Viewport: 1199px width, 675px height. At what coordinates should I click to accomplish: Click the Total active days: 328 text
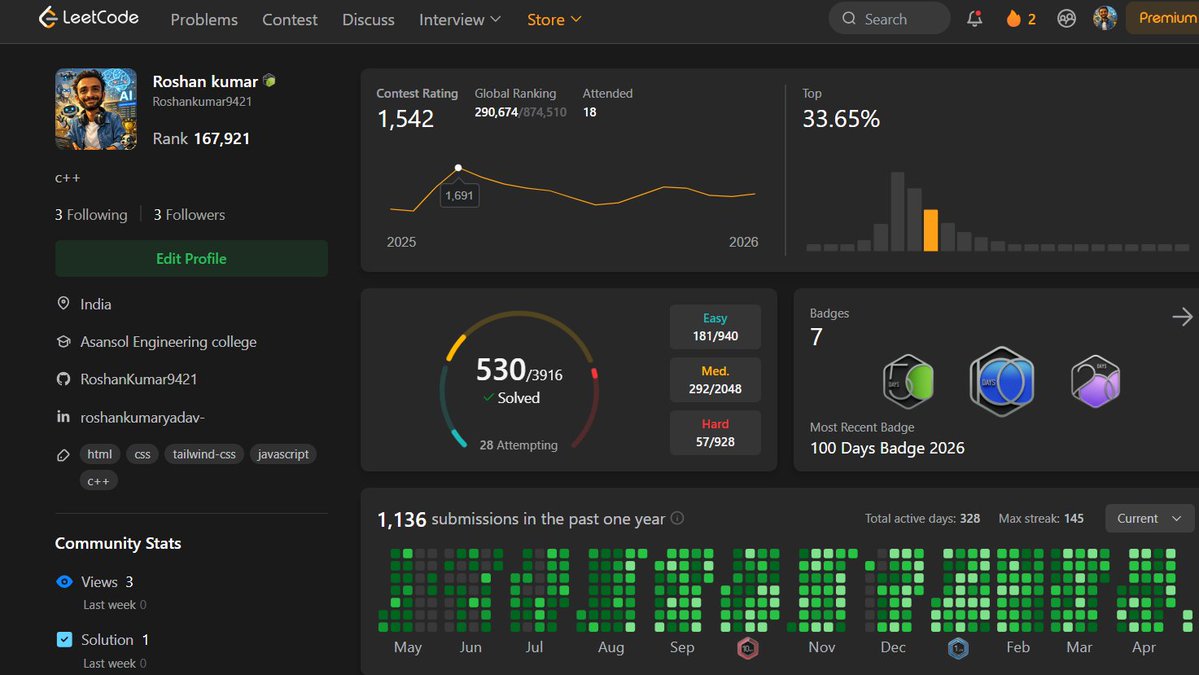922,518
